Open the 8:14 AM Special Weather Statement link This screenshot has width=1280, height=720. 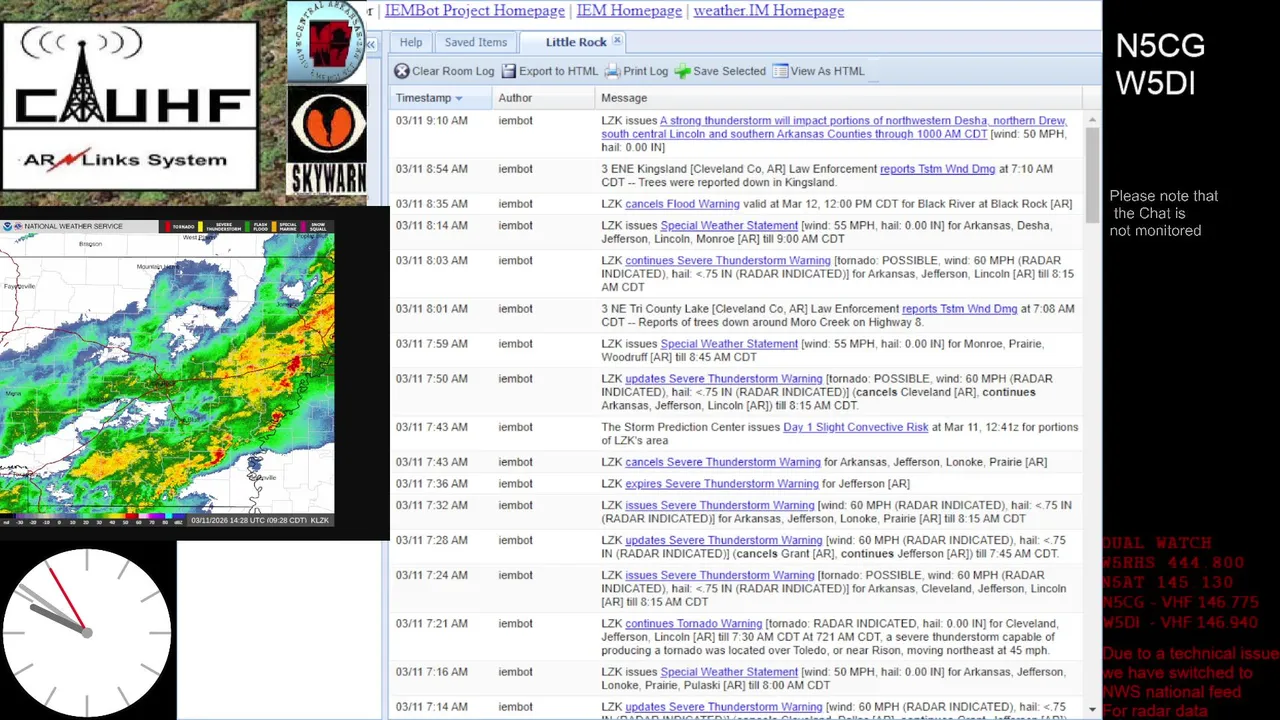(729, 226)
